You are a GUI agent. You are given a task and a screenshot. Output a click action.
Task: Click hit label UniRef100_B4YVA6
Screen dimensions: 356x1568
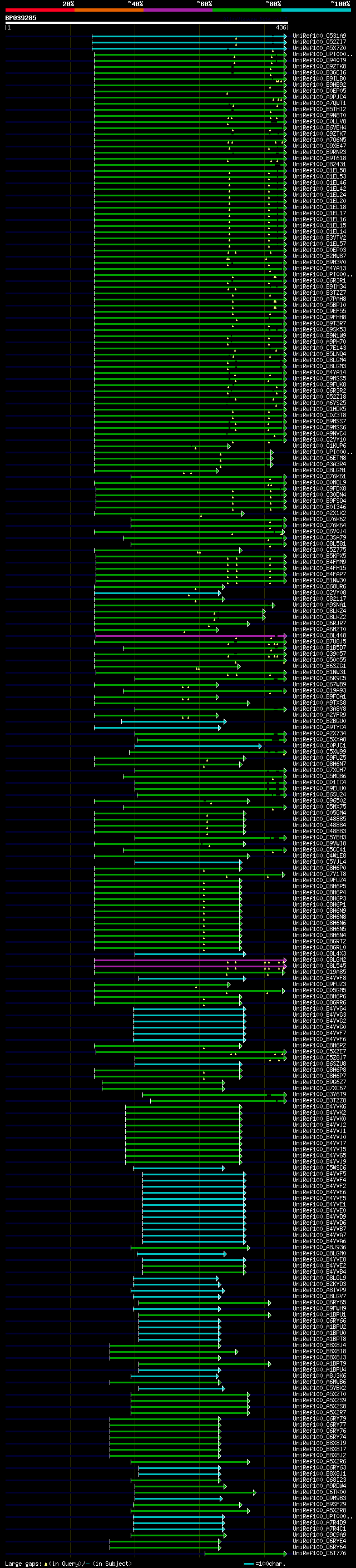click(319, 1240)
